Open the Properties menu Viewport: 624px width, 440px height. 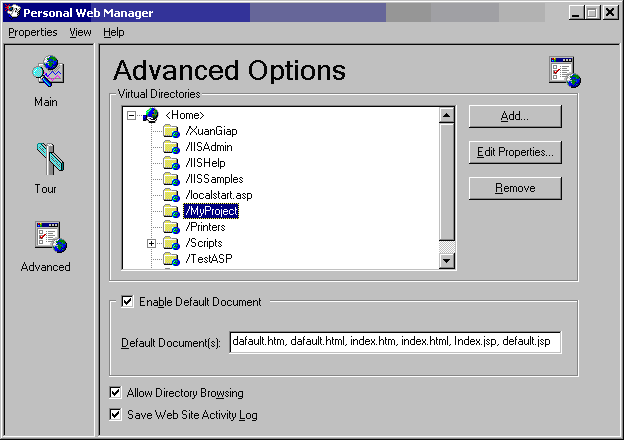(x=33, y=32)
